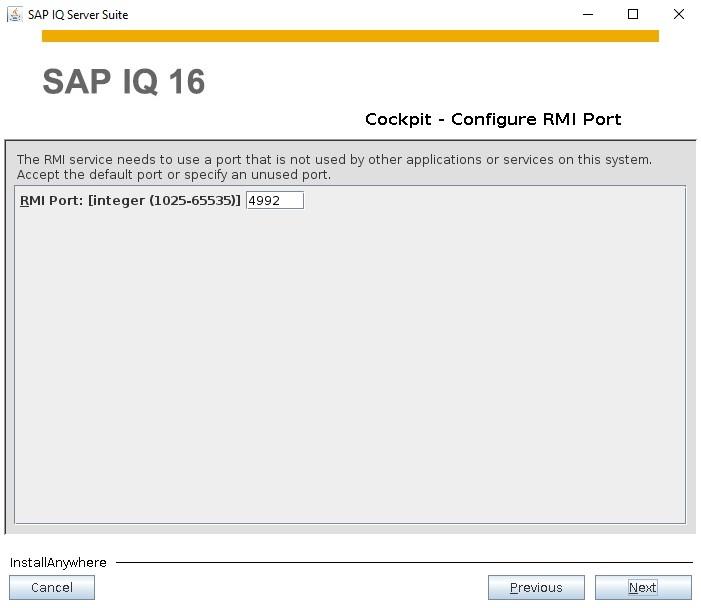Focus the RMI Port input field

click(x=274, y=200)
